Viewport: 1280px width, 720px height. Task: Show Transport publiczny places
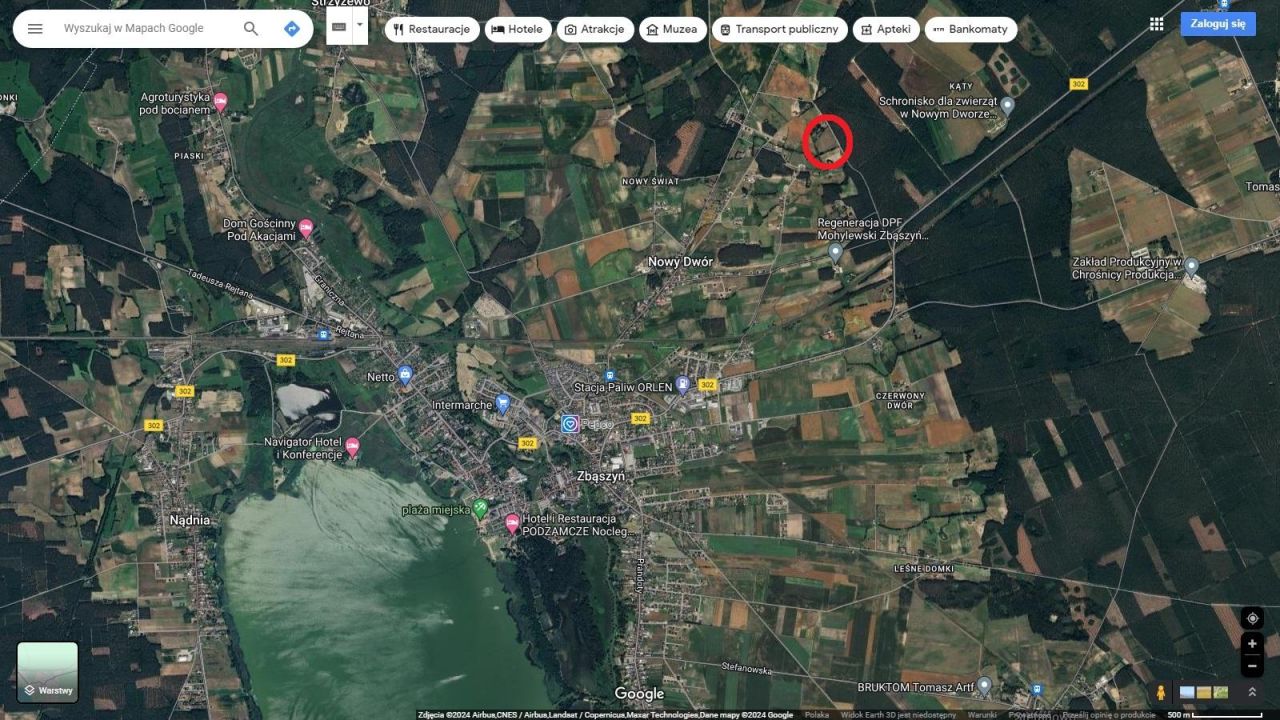pyautogui.click(x=780, y=29)
